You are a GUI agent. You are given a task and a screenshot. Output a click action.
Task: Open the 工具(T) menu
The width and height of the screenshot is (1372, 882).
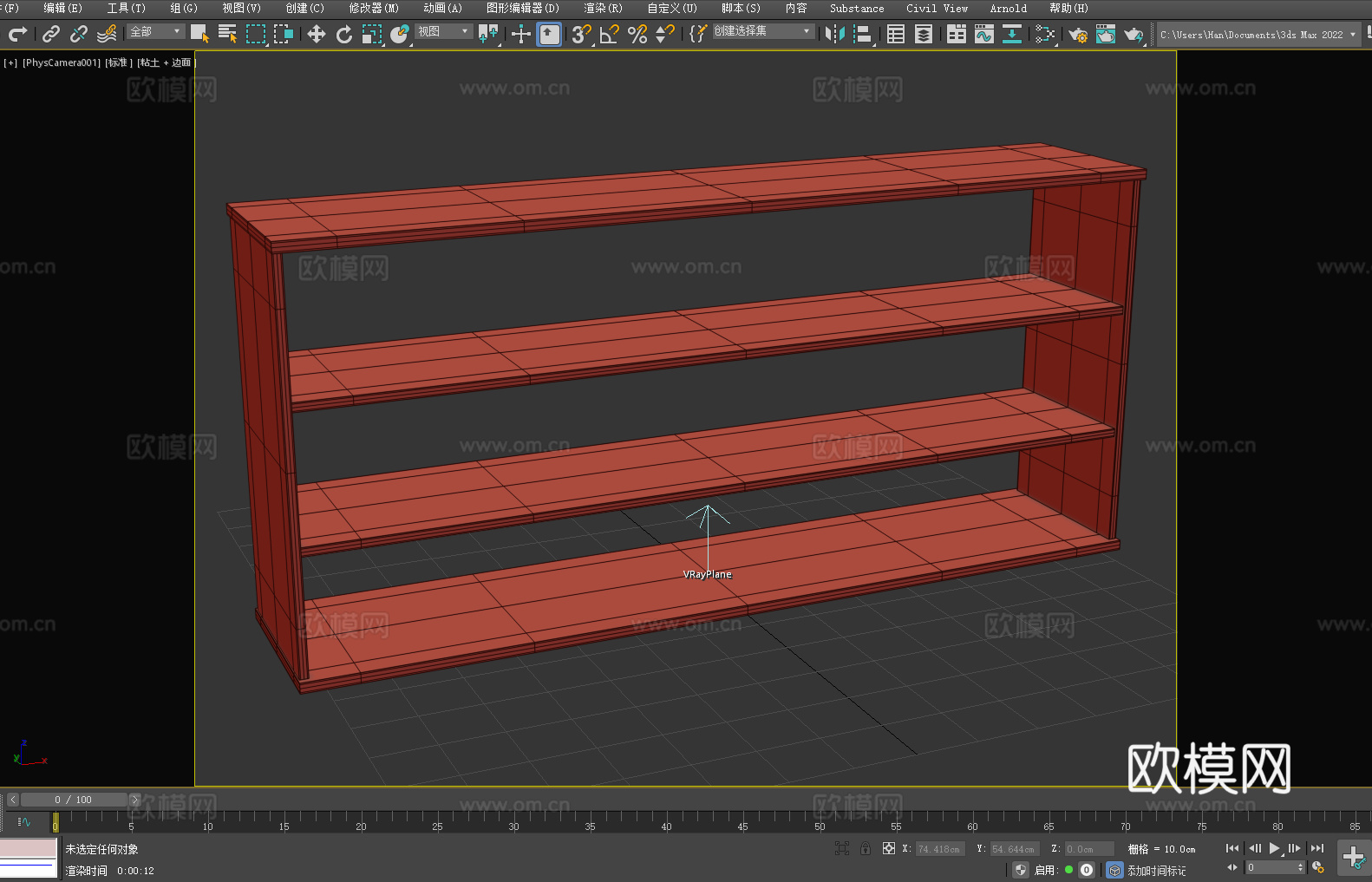[x=126, y=8]
